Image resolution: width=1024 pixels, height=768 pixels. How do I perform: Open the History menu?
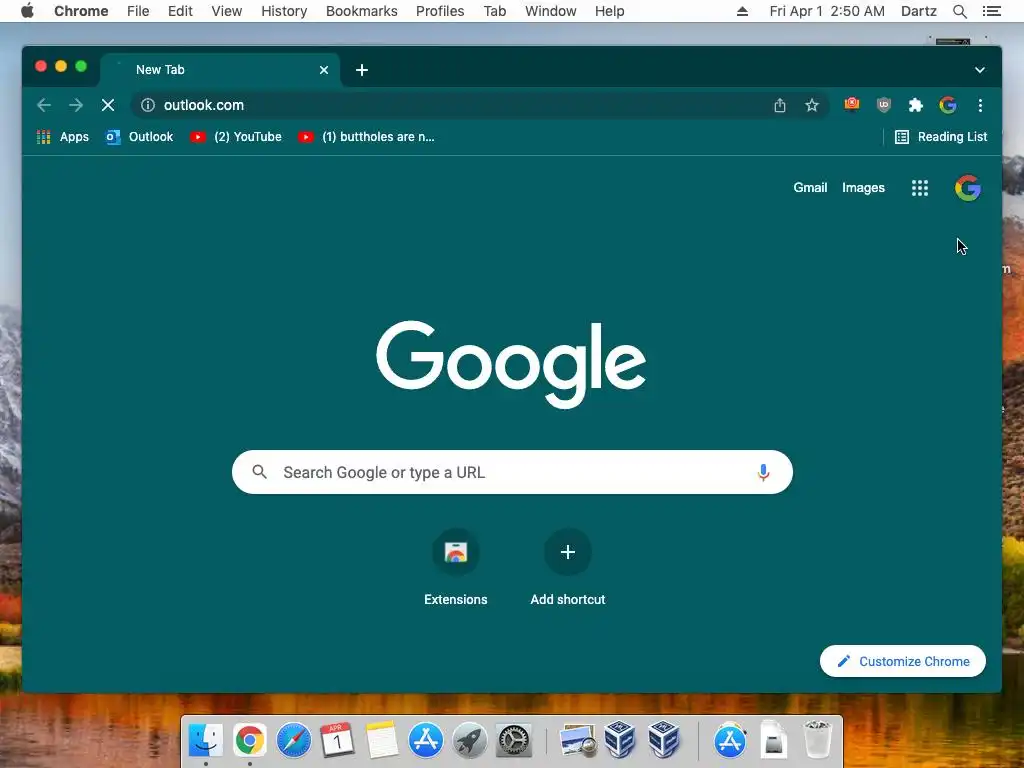click(x=284, y=11)
